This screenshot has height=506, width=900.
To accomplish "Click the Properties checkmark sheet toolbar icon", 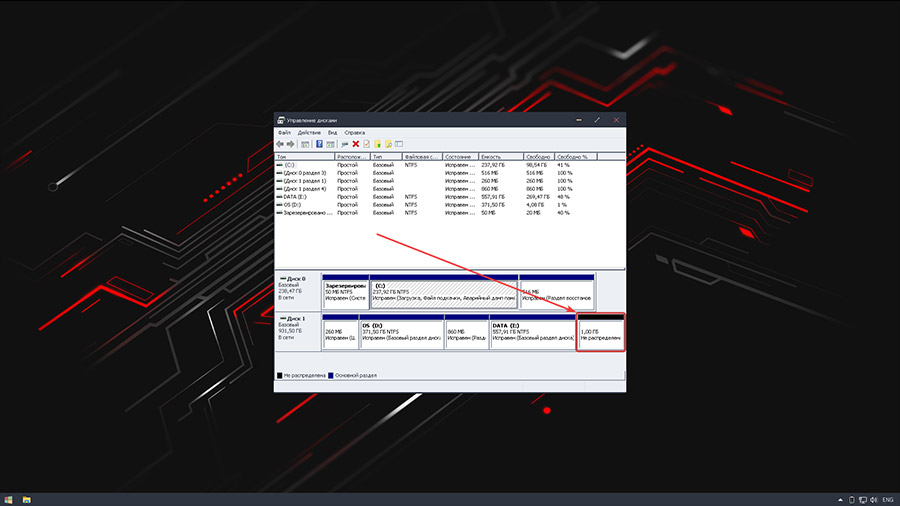I will pyautogui.click(x=366, y=144).
